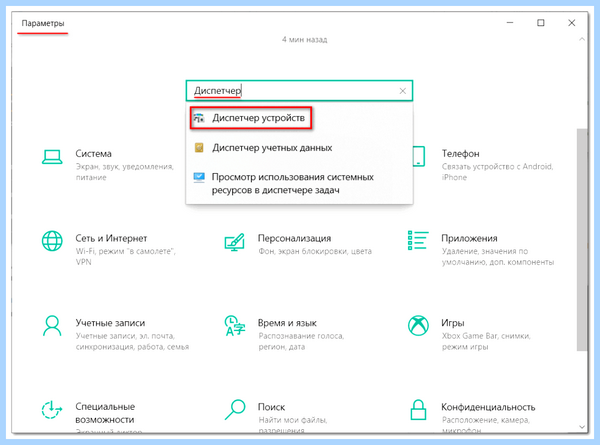Image resolution: width=600 pixels, height=445 pixels.
Task: Click the Персонализация paintbrush icon
Action: 235,242
